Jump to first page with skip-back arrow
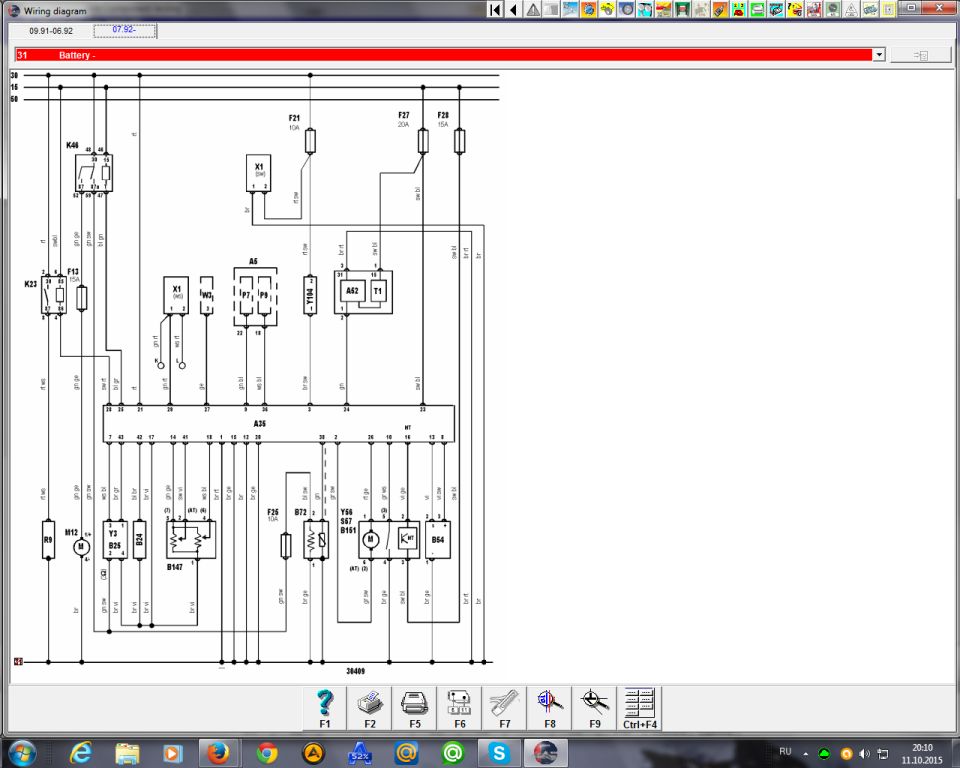 point(495,9)
